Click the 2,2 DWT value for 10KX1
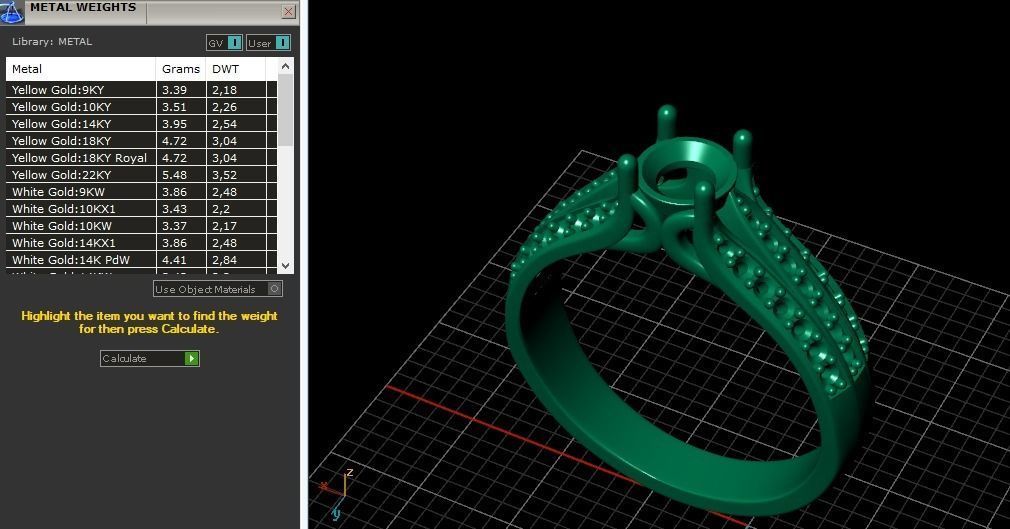Screen dimensions: 1010x529 pos(221,209)
